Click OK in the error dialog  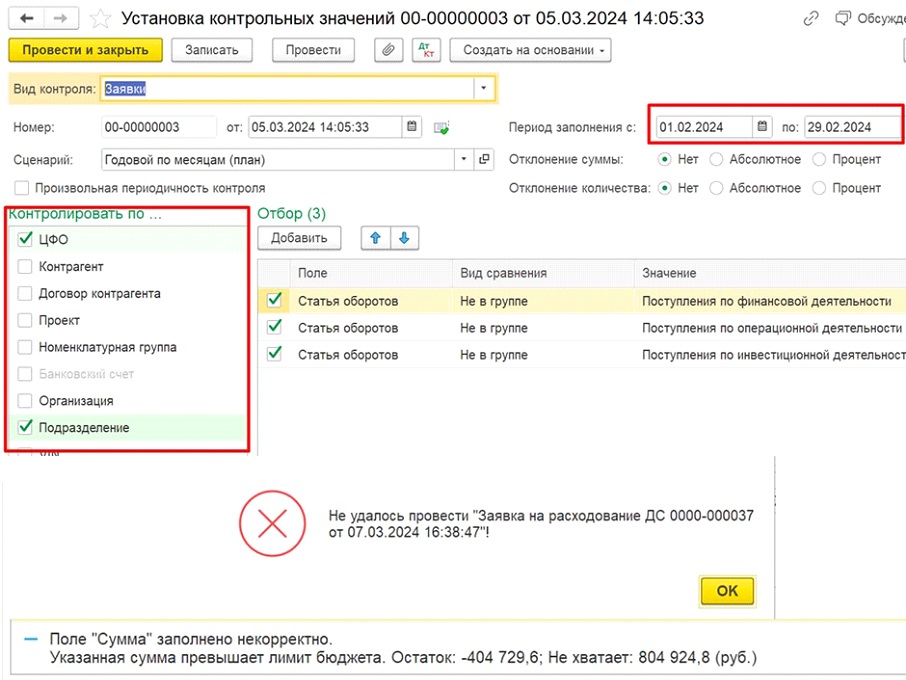pos(727,591)
